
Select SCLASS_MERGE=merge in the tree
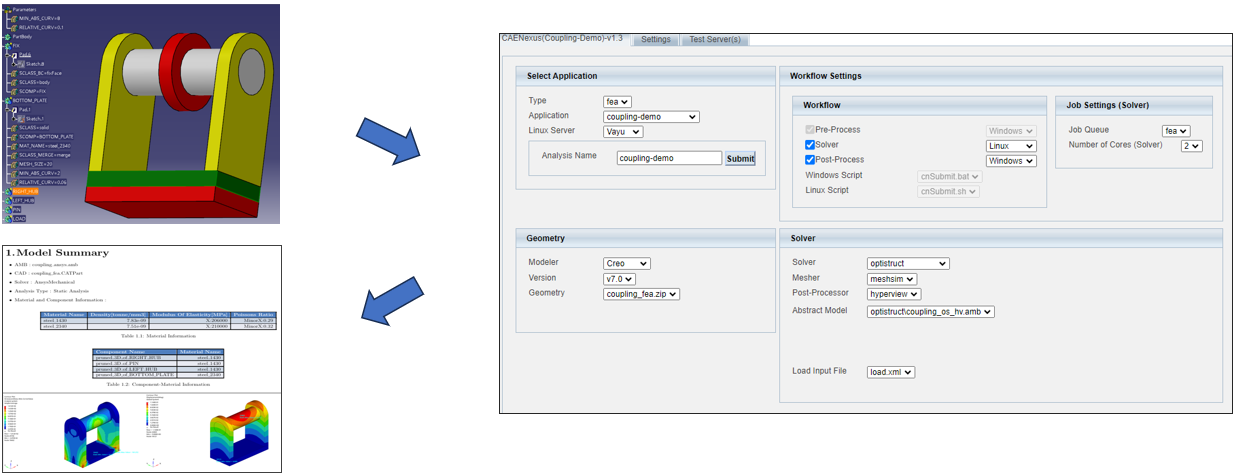click(x=41, y=154)
